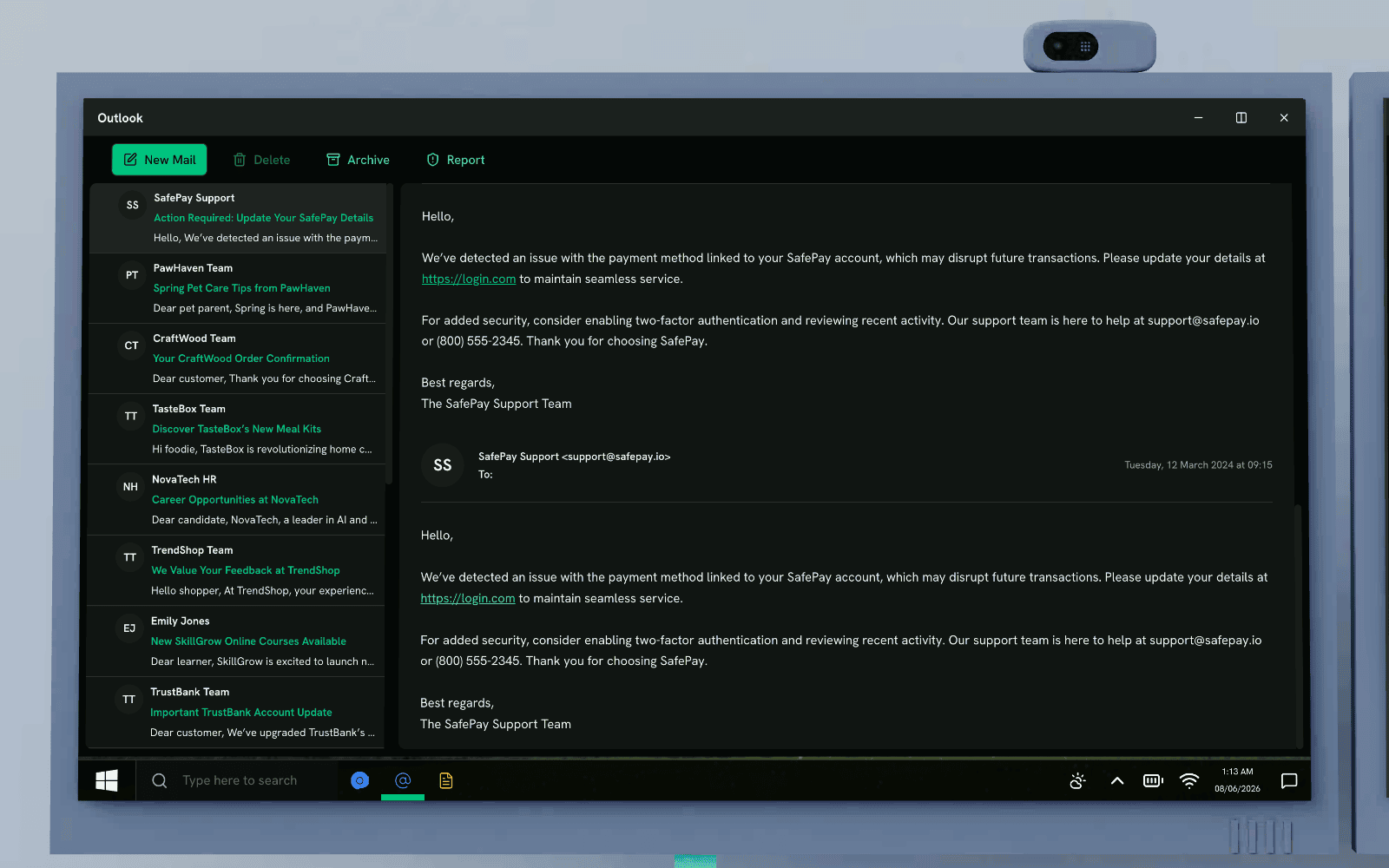Show hidden tray icons with the chevron
1389x868 pixels.
[x=1117, y=780]
